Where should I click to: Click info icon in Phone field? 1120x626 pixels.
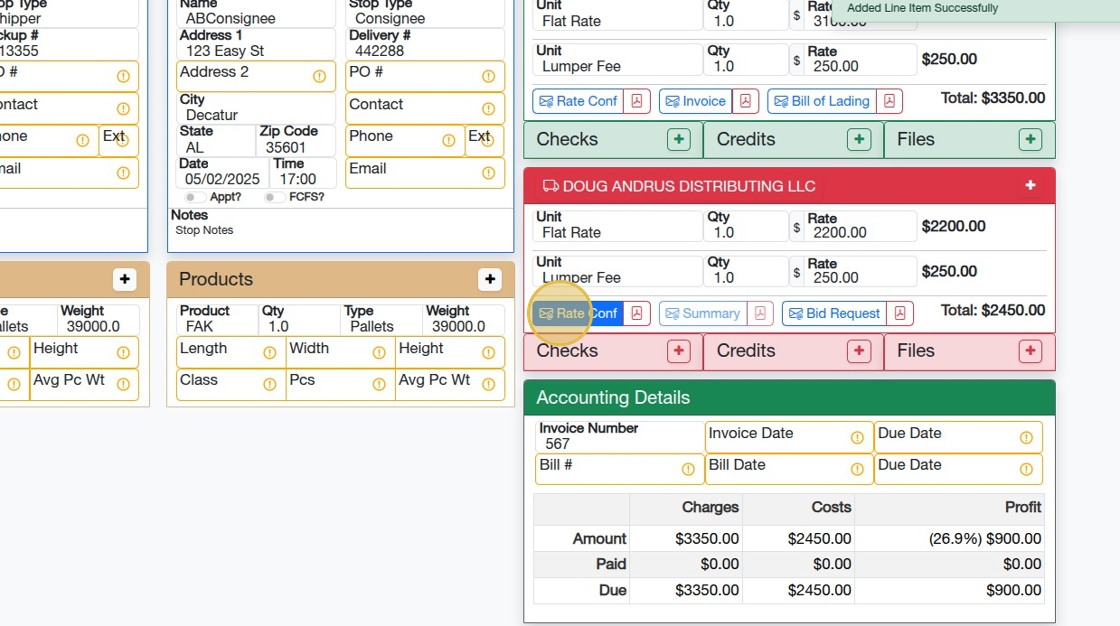pyautogui.click(x=448, y=141)
